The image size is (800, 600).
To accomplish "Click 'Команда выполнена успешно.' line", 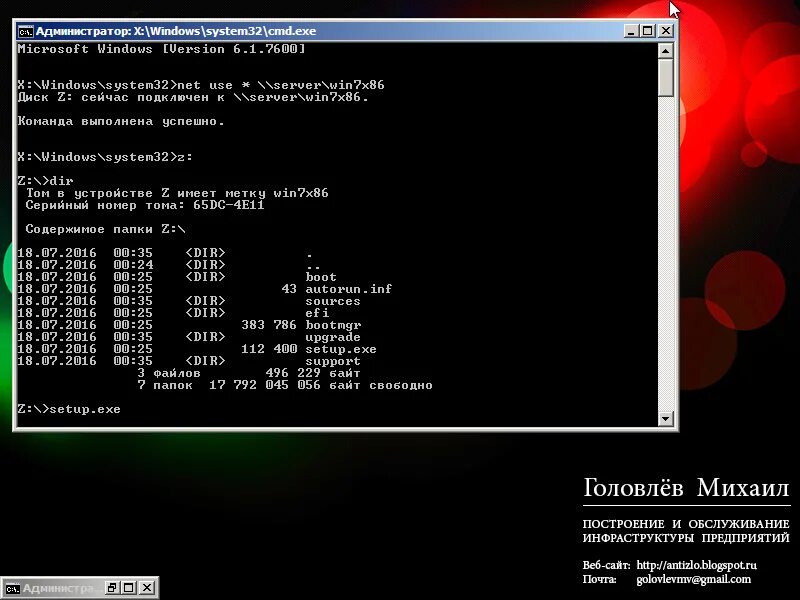I will click(121, 121).
